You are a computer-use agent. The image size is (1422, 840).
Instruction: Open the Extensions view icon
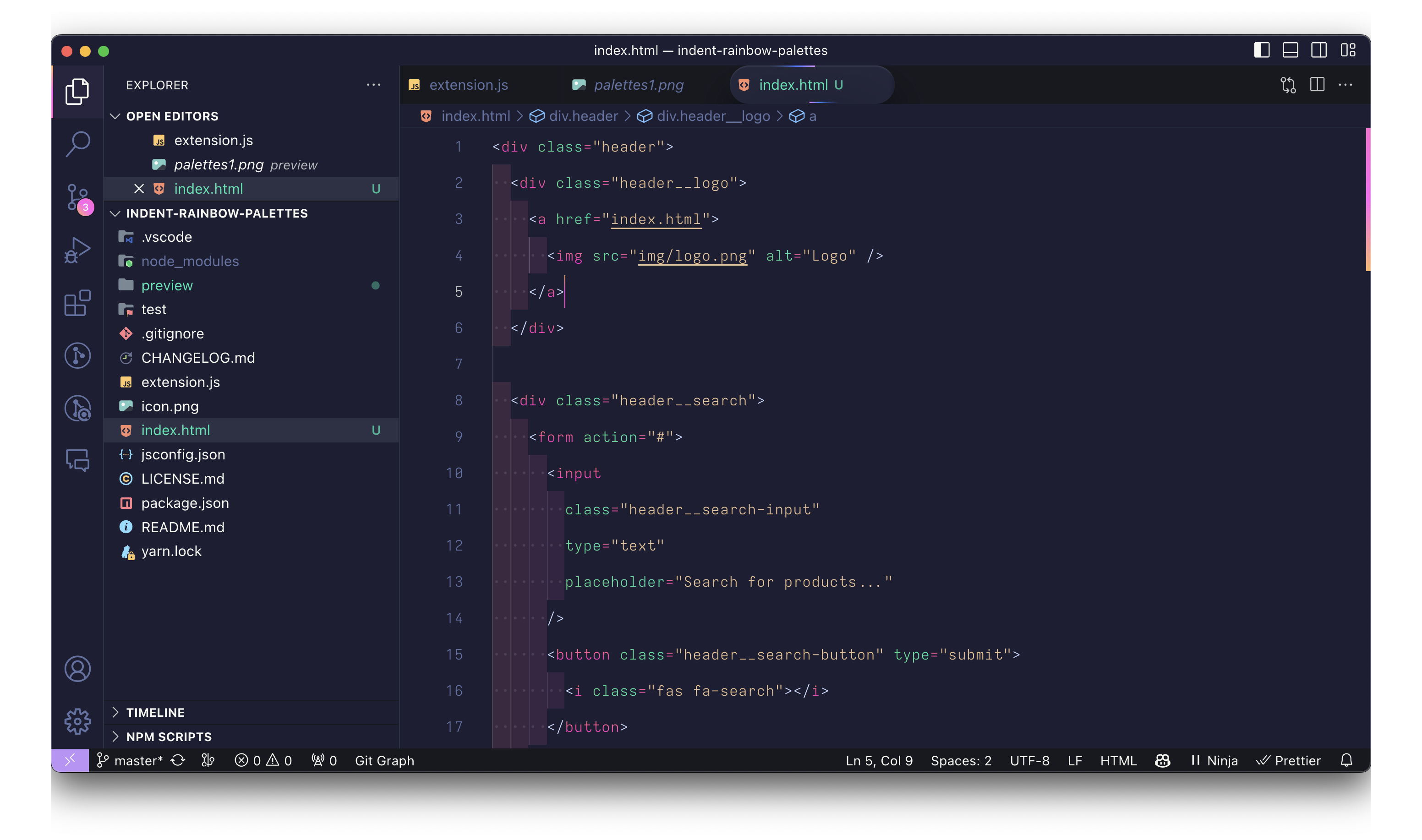point(77,303)
